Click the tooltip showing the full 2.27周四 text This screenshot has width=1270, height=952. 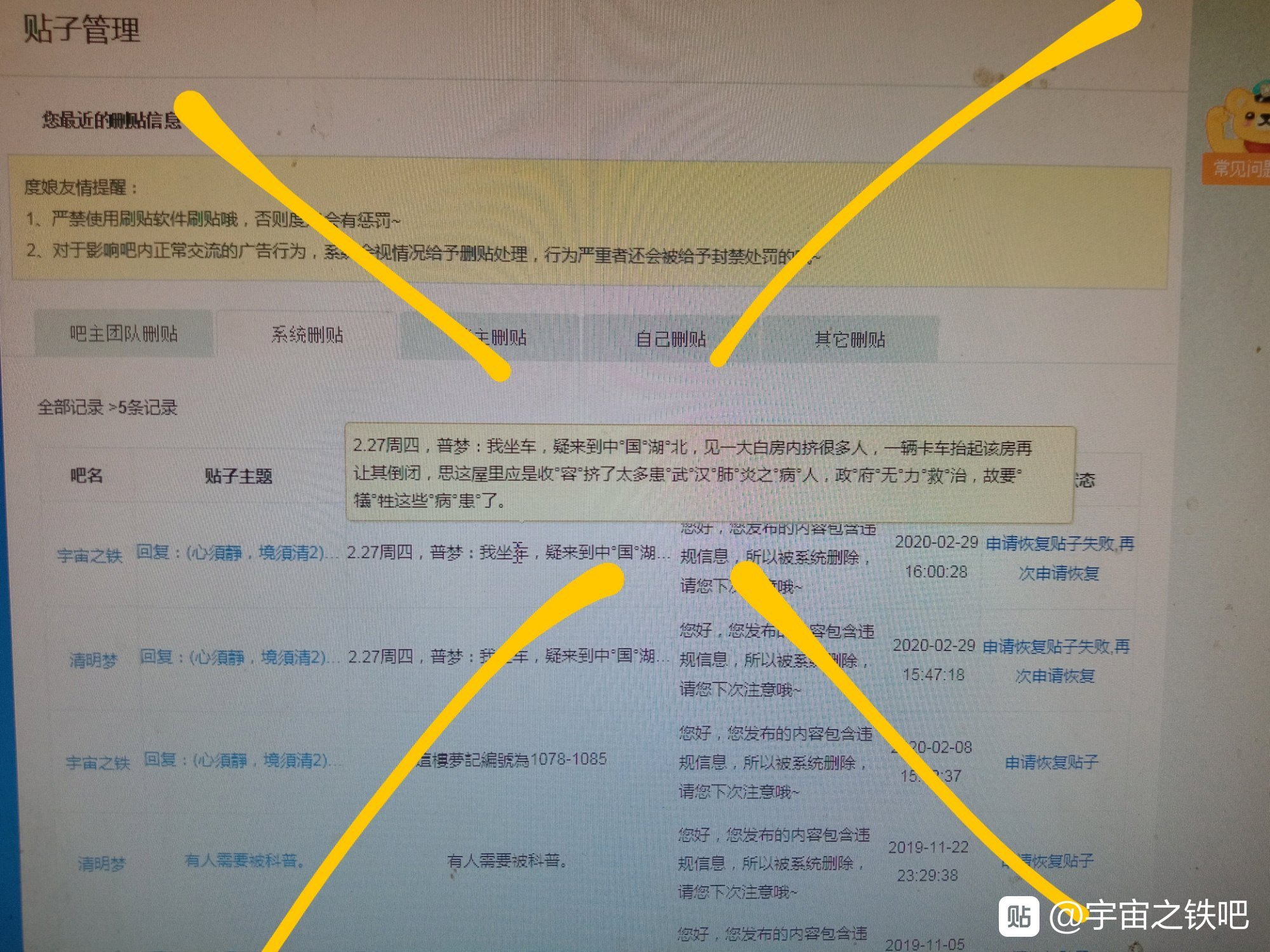click(x=710, y=473)
